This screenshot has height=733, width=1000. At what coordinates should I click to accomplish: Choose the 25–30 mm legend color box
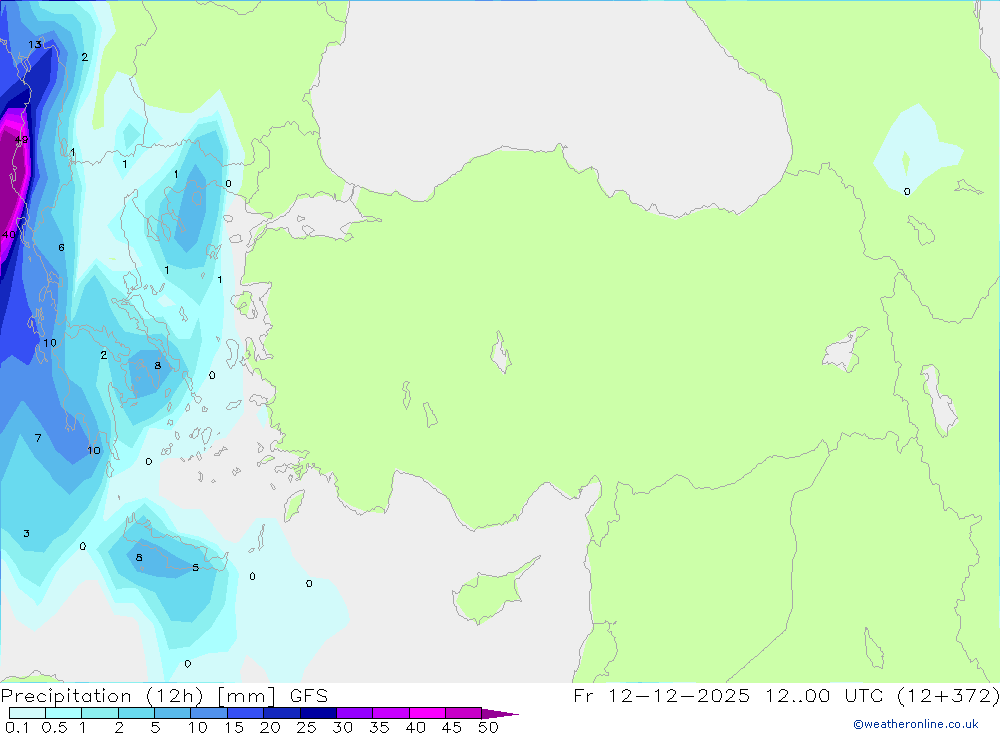click(318, 713)
